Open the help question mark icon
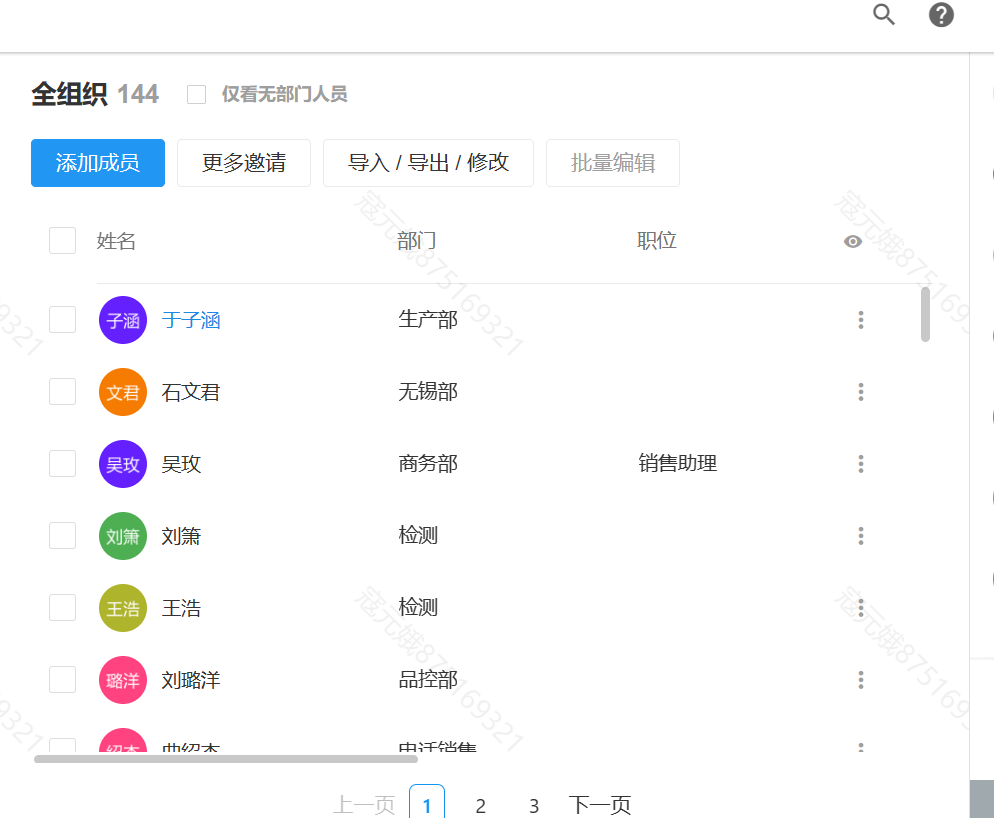Image resolution: width=994 pixels, height=818 pixels. pyautogui.click(x=941, y=15)
